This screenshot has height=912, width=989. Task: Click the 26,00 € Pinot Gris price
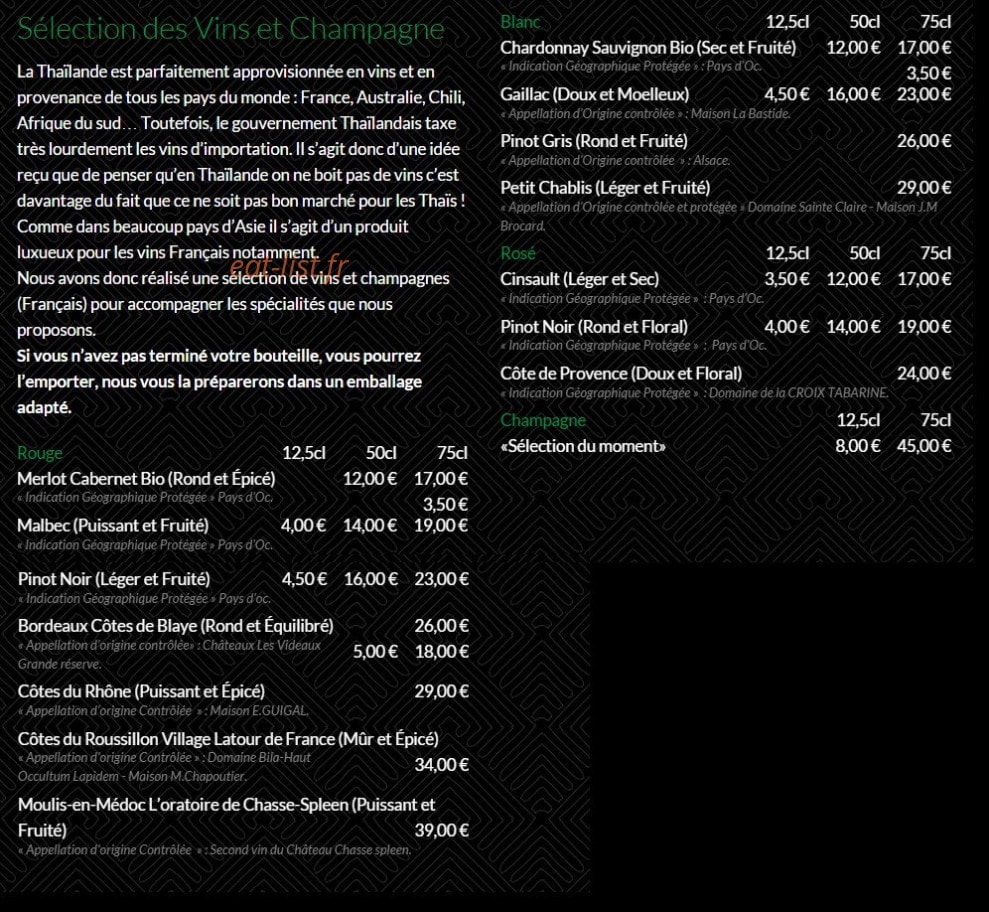coord(924,141)
